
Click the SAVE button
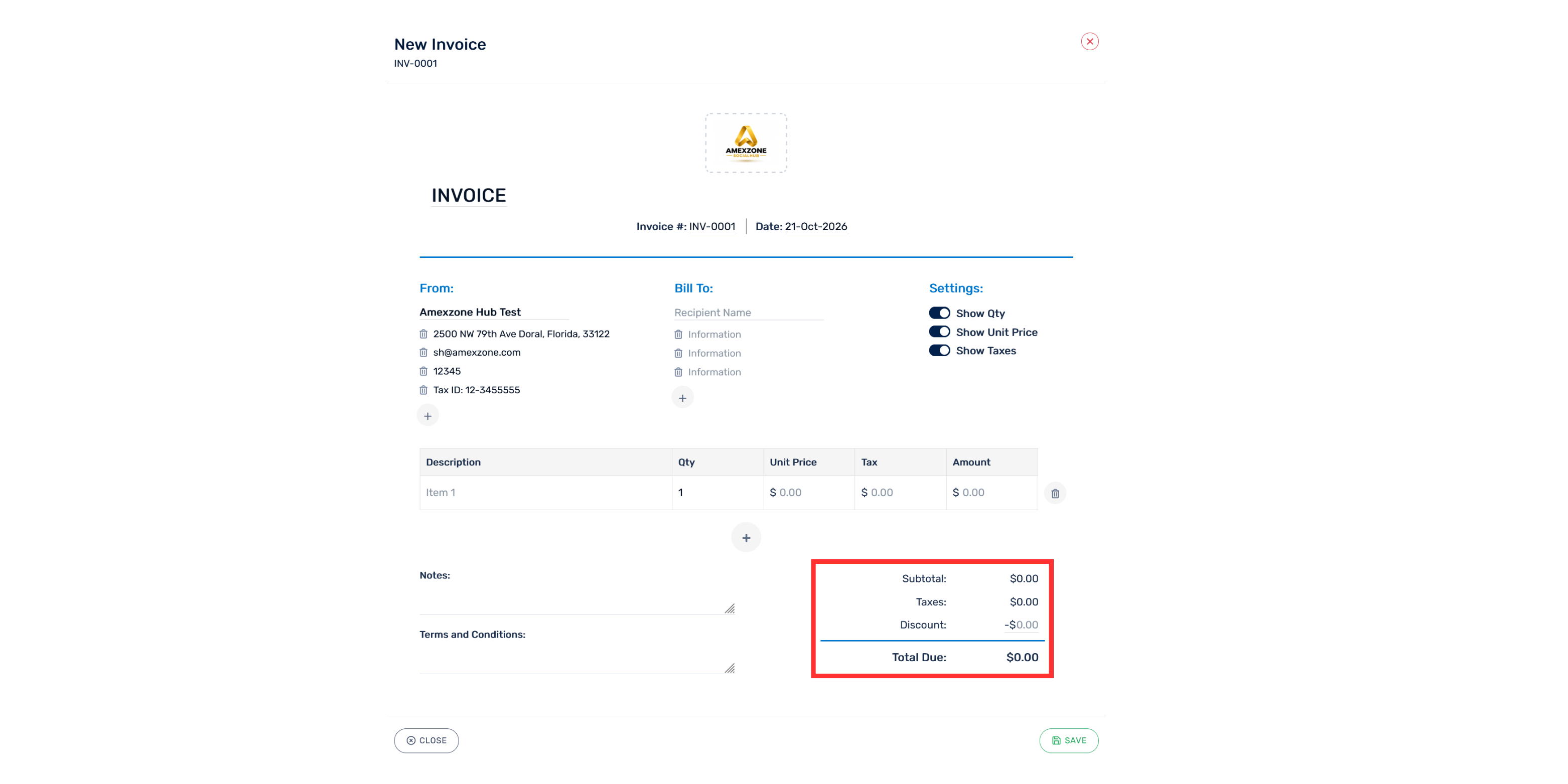[x=1069, y=740]
